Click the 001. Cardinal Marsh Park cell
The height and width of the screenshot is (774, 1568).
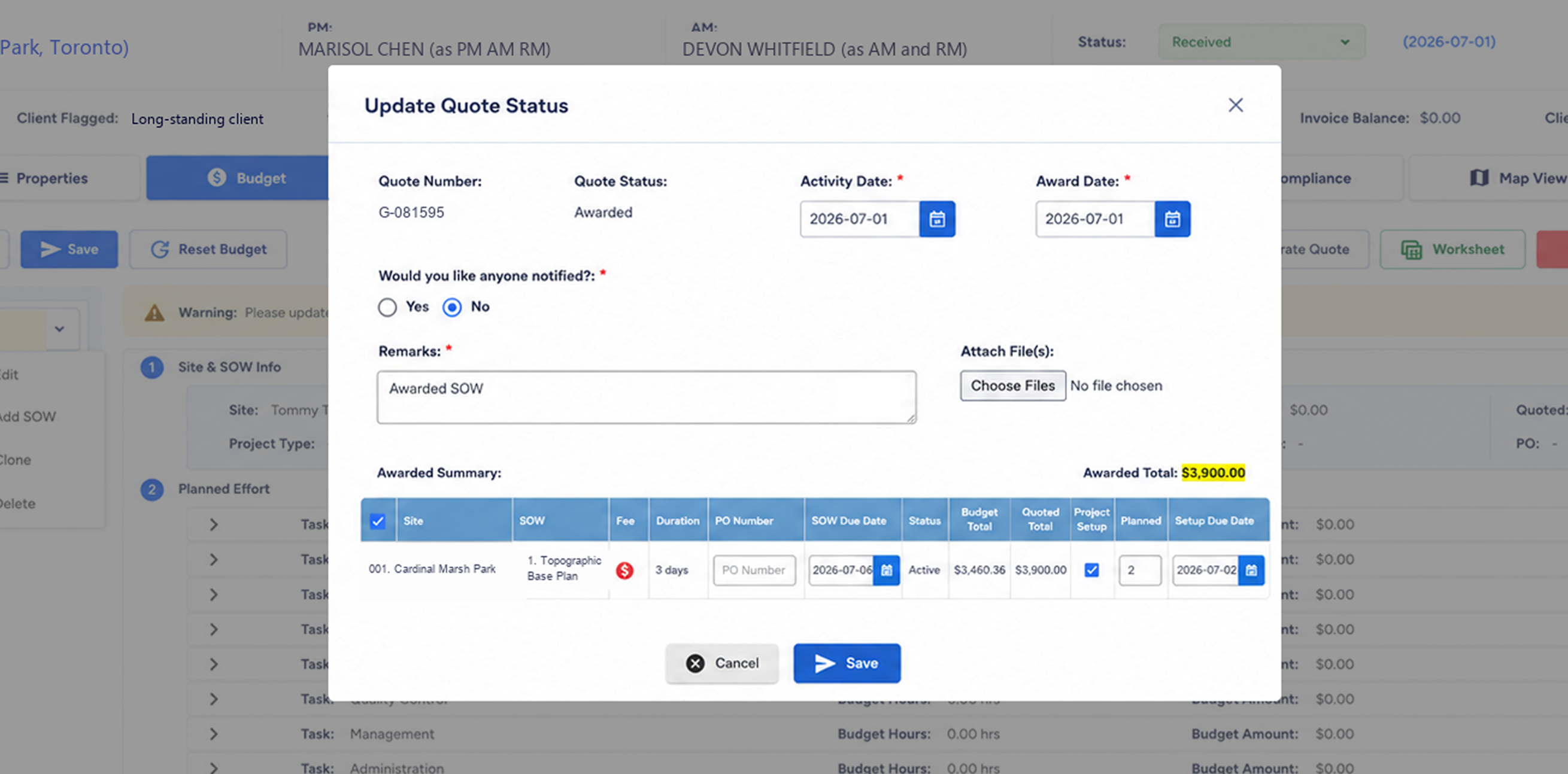pyautogui.click(x=432, y=569)
